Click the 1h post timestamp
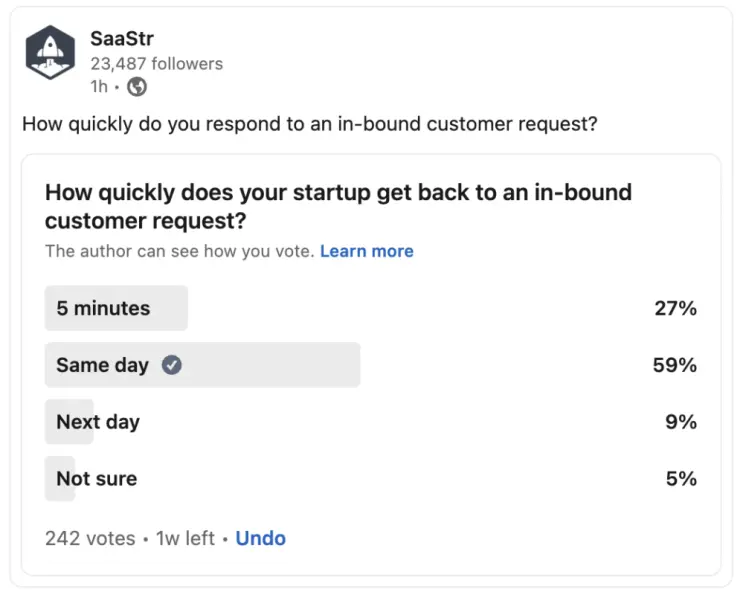 [99, 87]
